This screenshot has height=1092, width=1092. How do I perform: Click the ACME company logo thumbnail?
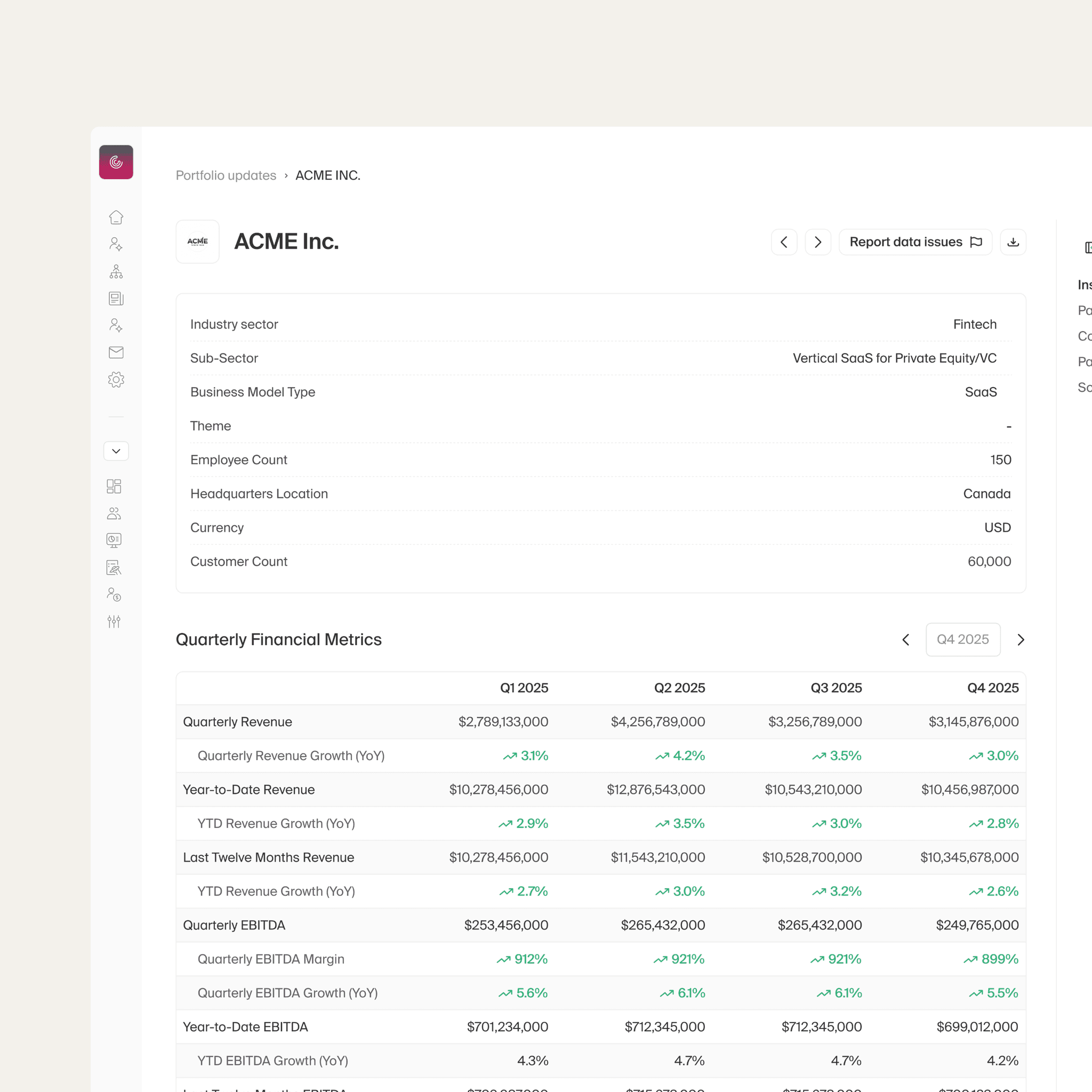(197, 242)
